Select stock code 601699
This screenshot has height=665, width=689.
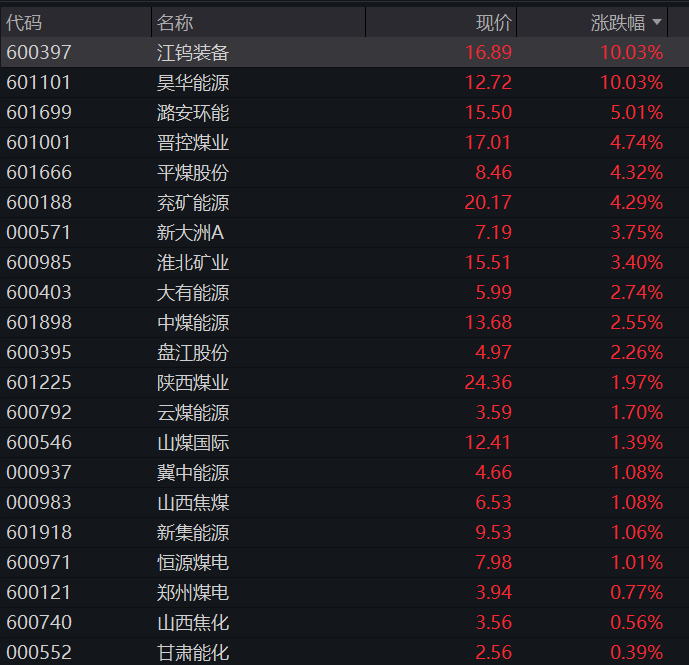(39, 113)
